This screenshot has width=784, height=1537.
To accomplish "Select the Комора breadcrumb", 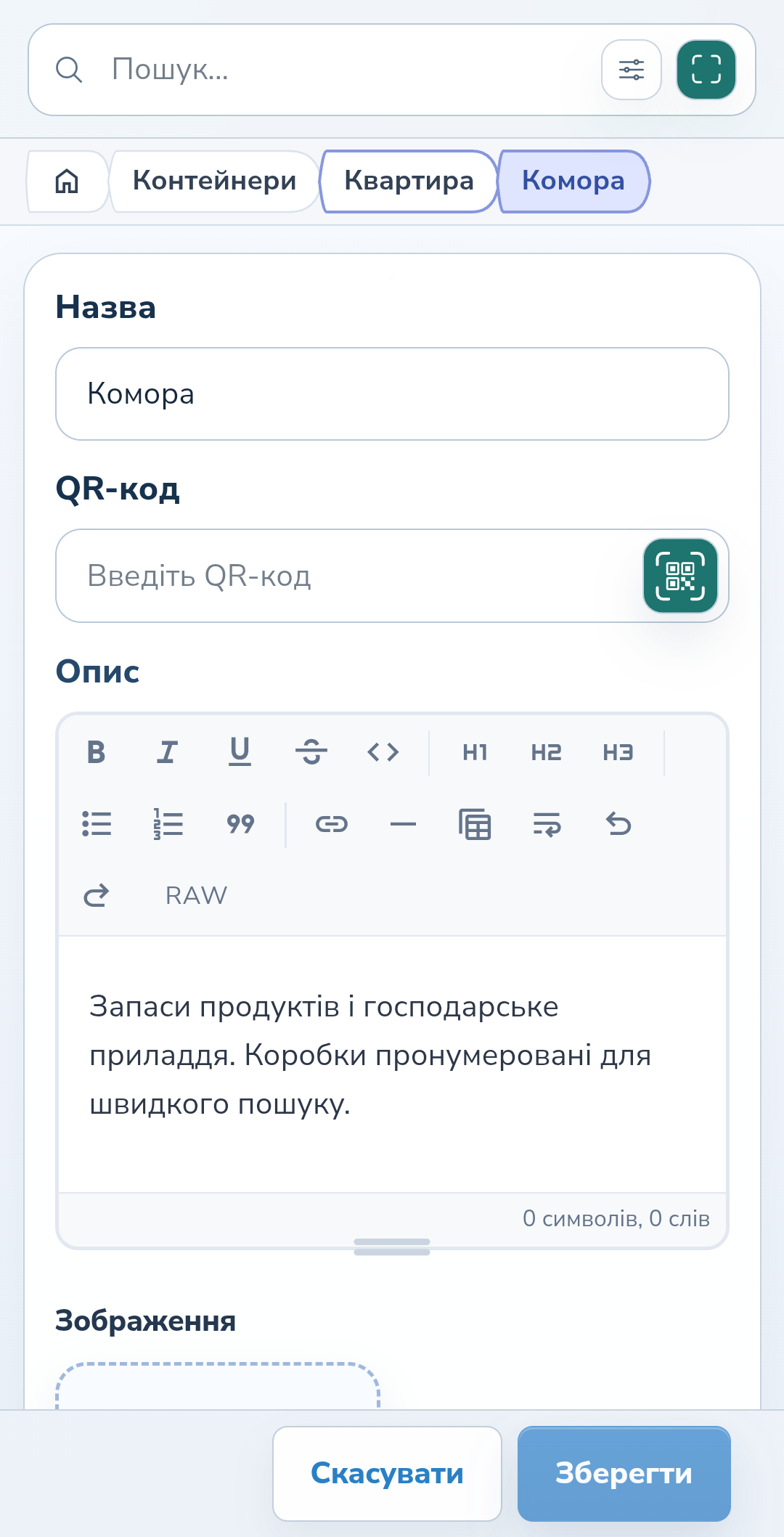I will 573,181.
